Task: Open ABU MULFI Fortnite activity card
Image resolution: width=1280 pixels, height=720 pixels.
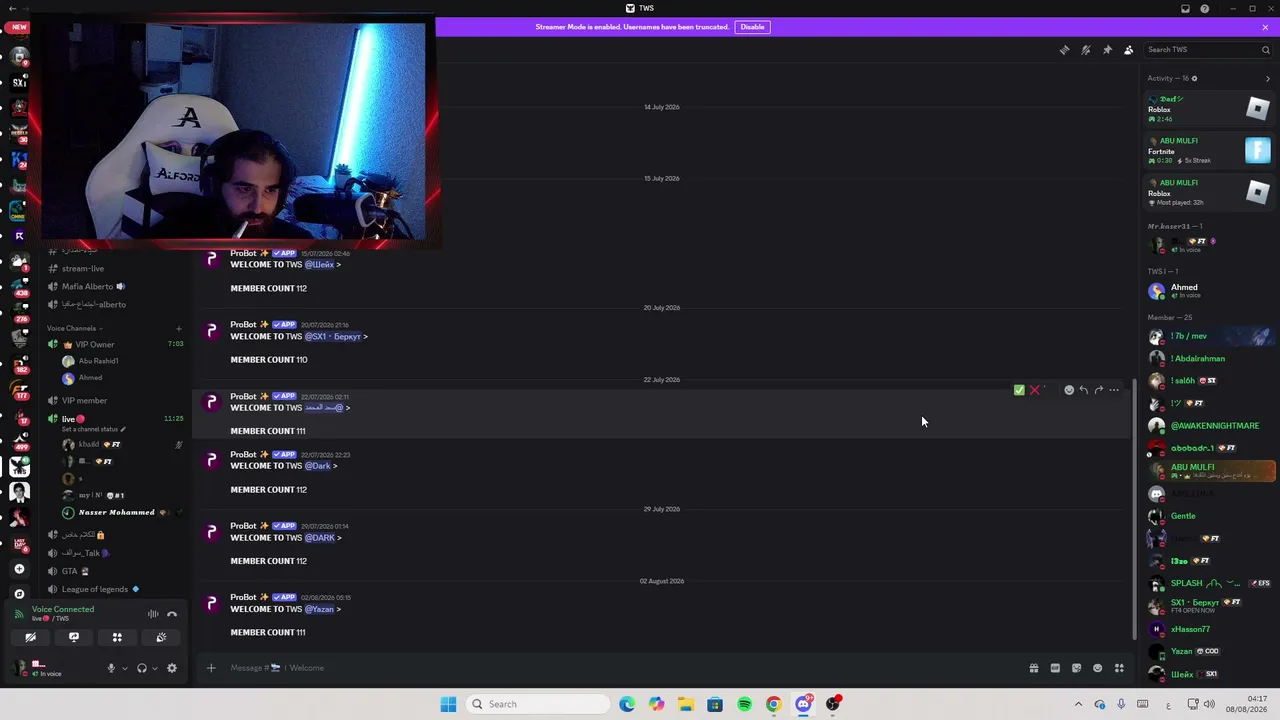Action: point(1210,151)
